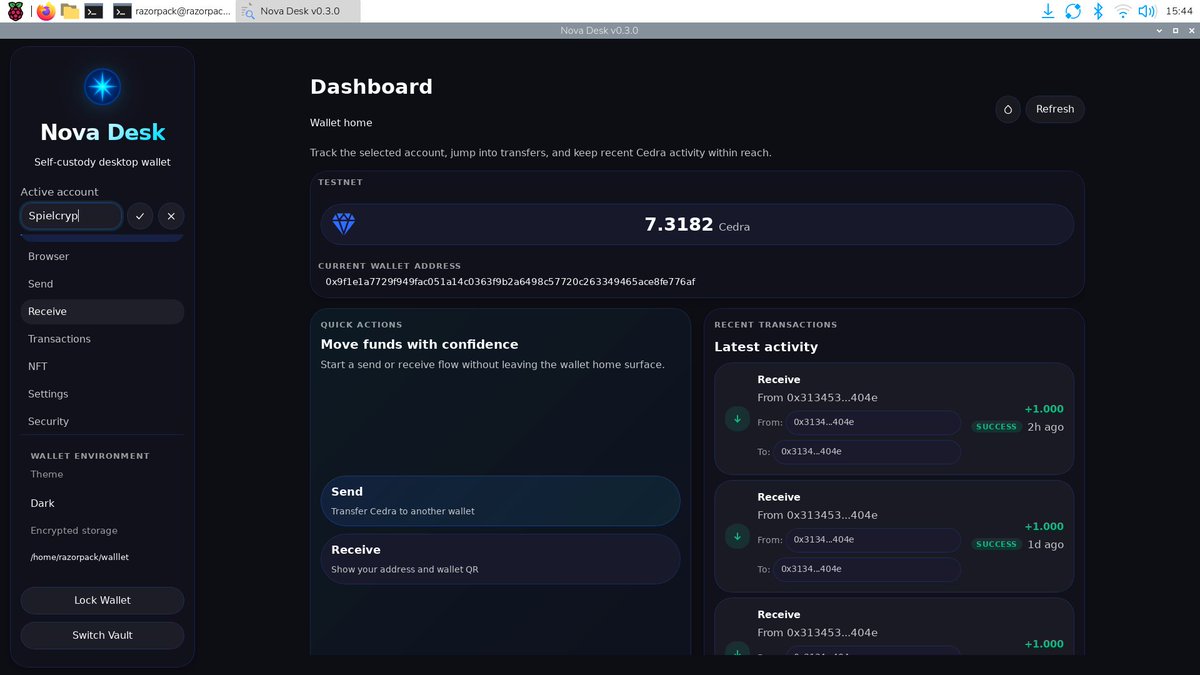Select Receive in the sidebar
This screenshot has width=1200, height=675.
pyautogui.click(x=102, y=311)
